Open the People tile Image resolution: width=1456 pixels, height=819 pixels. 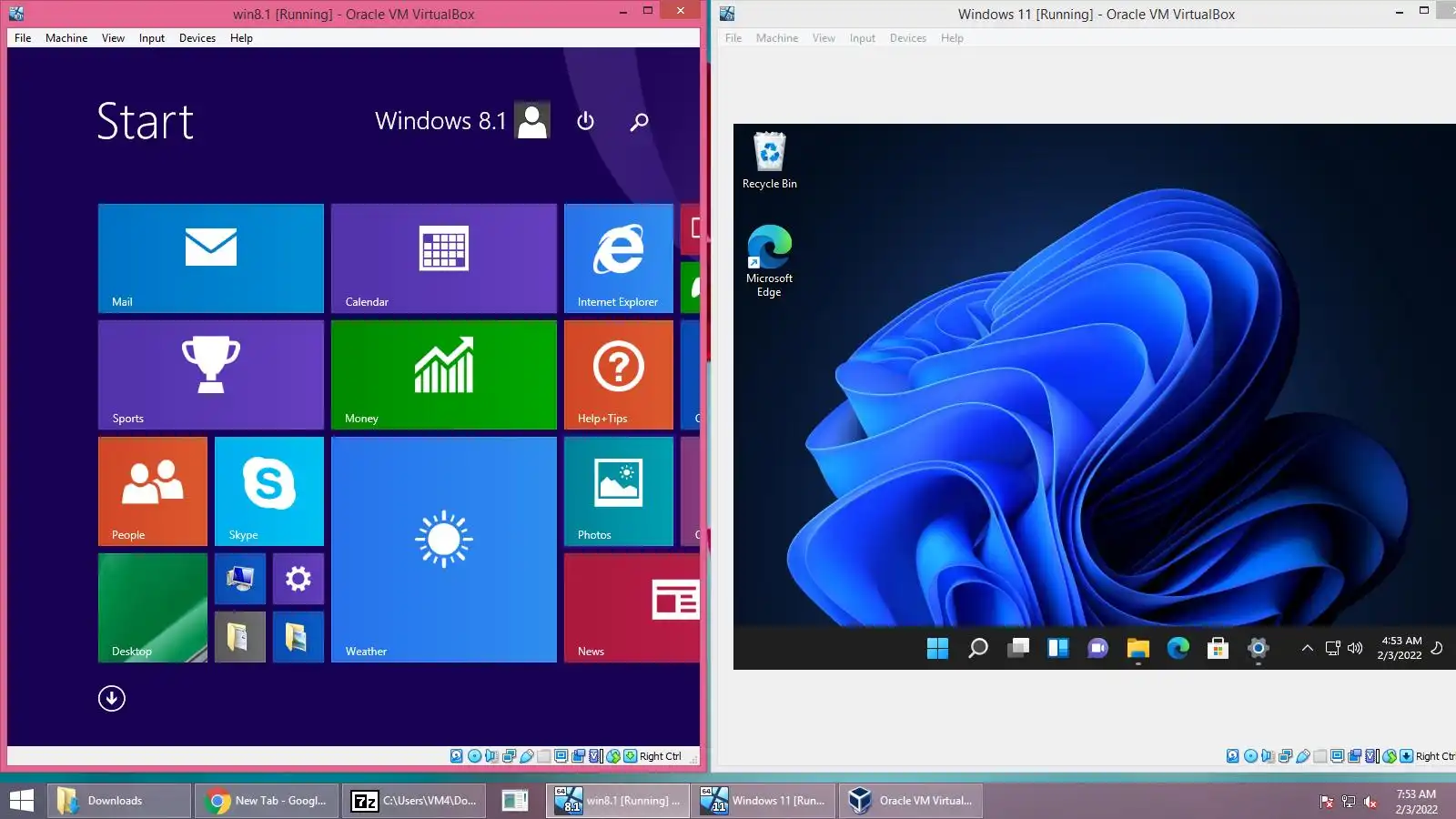[x=153, y=491]
